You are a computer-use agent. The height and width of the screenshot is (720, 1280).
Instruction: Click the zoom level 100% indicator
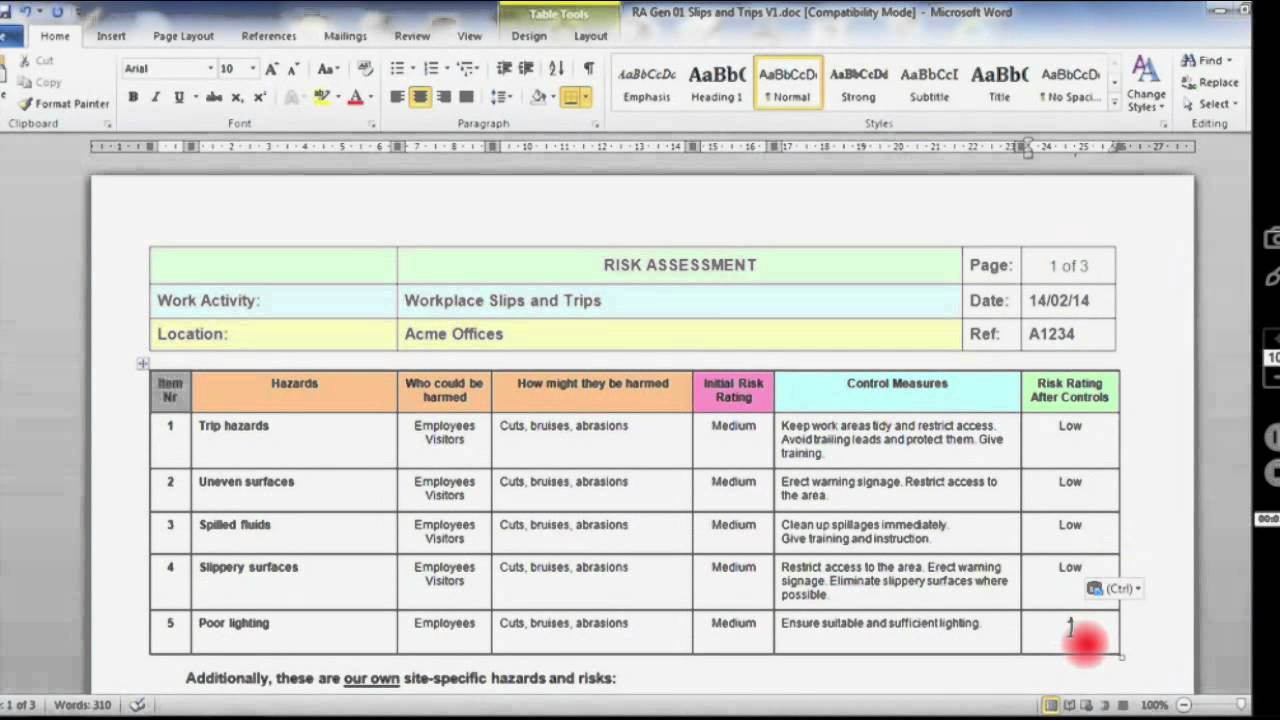click(x=1154, y=705)
